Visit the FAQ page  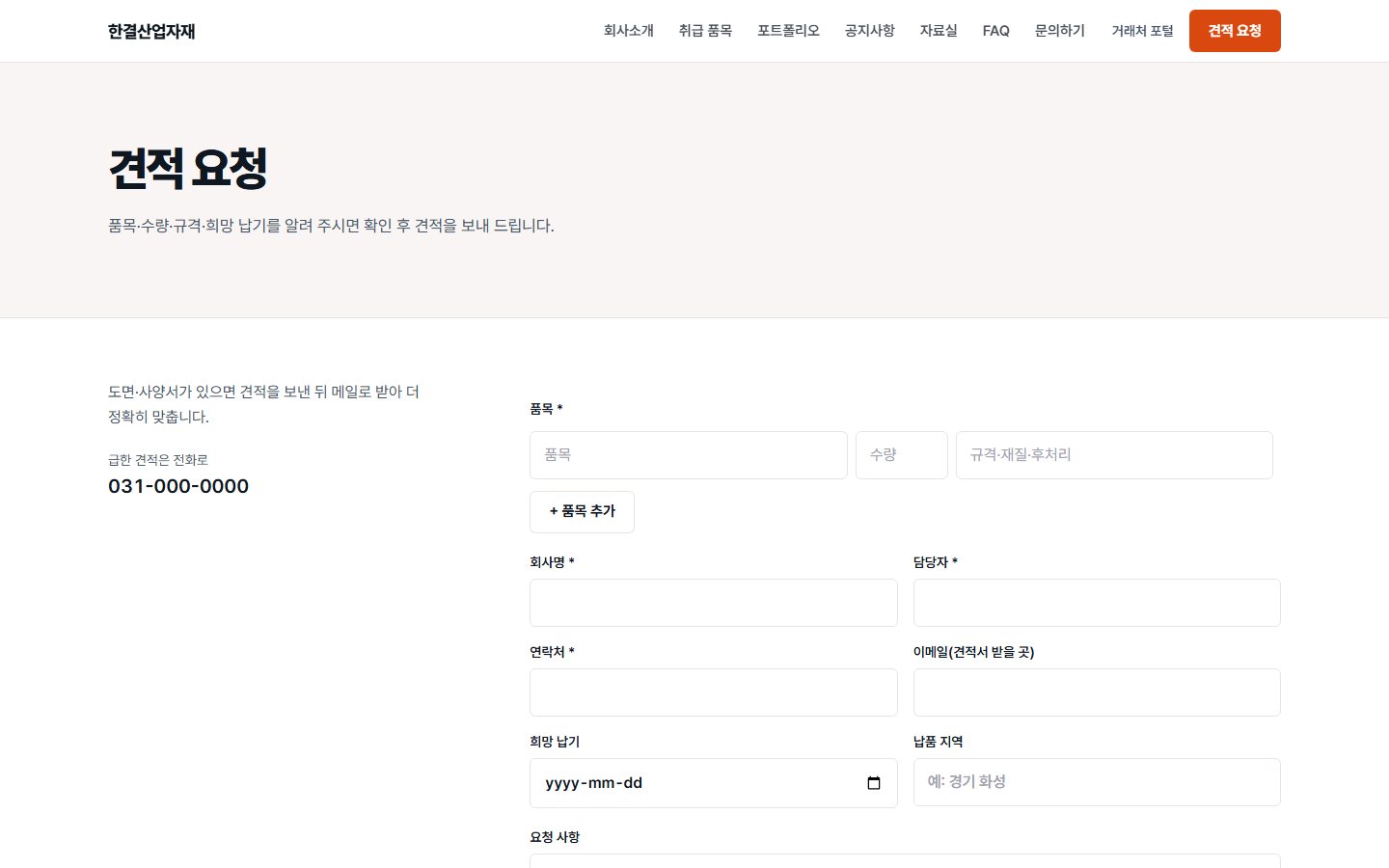coord(996,31)
